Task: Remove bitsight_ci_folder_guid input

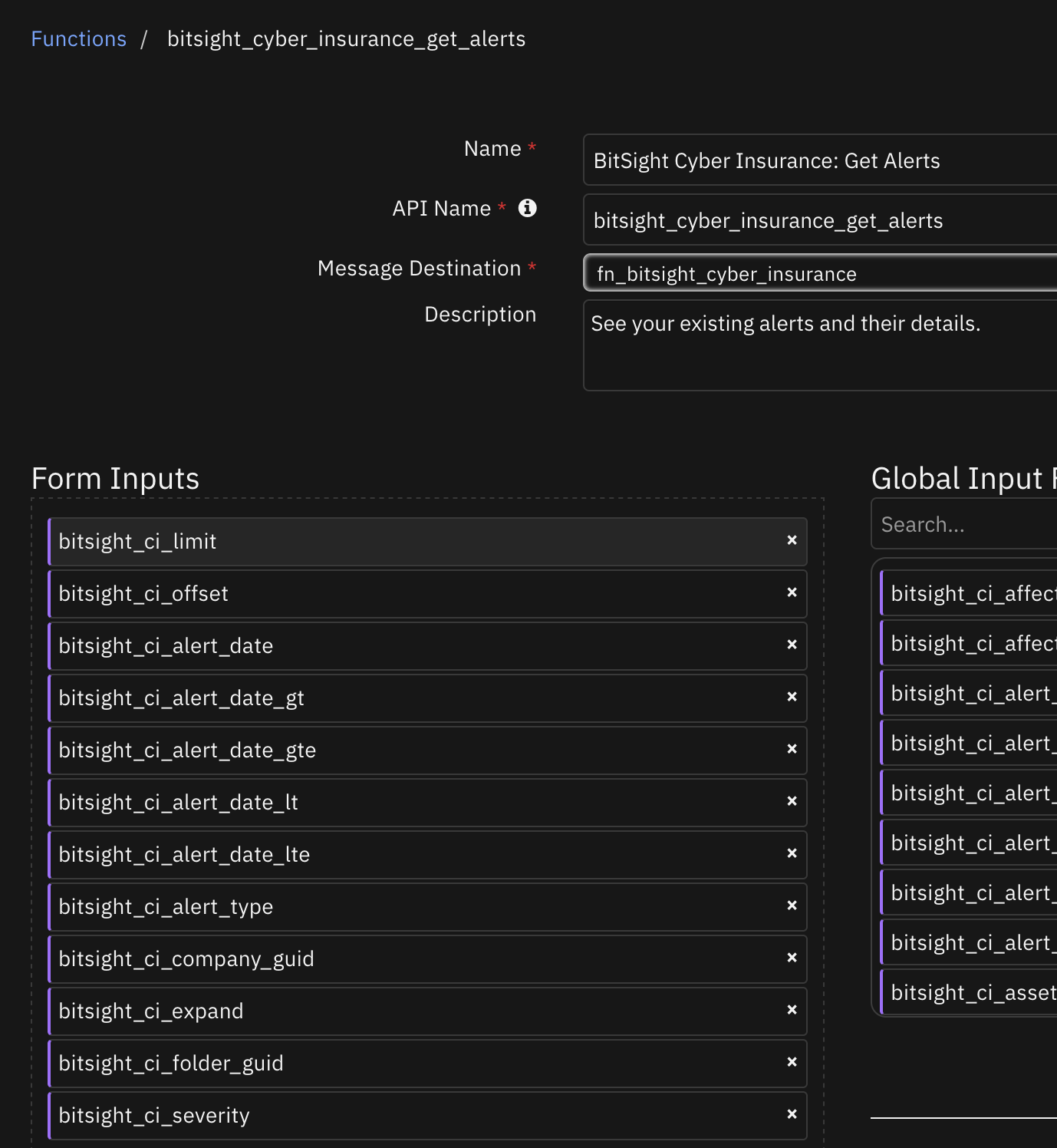Action: coord(792,1062)
